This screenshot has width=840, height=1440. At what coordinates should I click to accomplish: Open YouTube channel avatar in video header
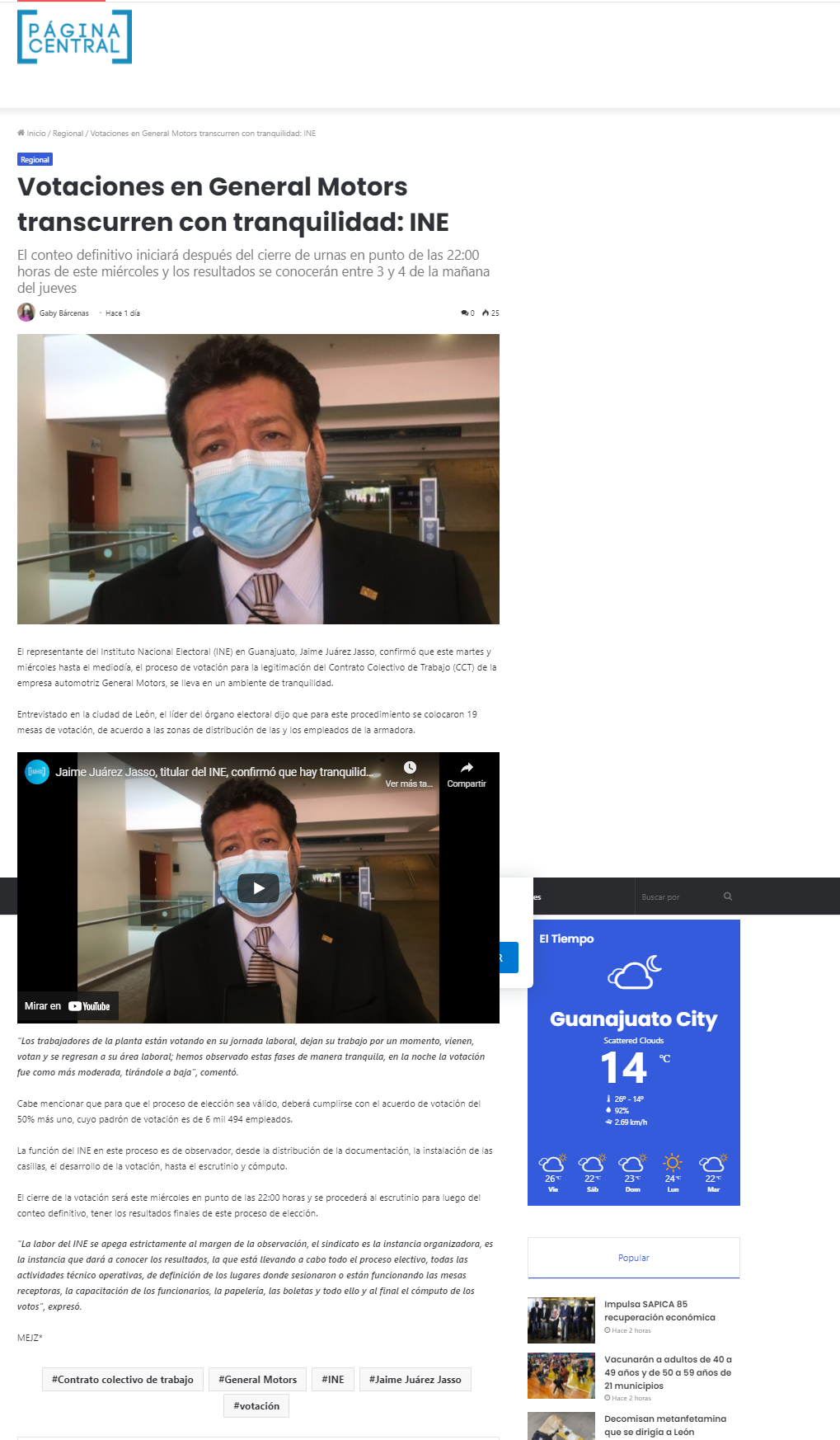coord(37,772)
